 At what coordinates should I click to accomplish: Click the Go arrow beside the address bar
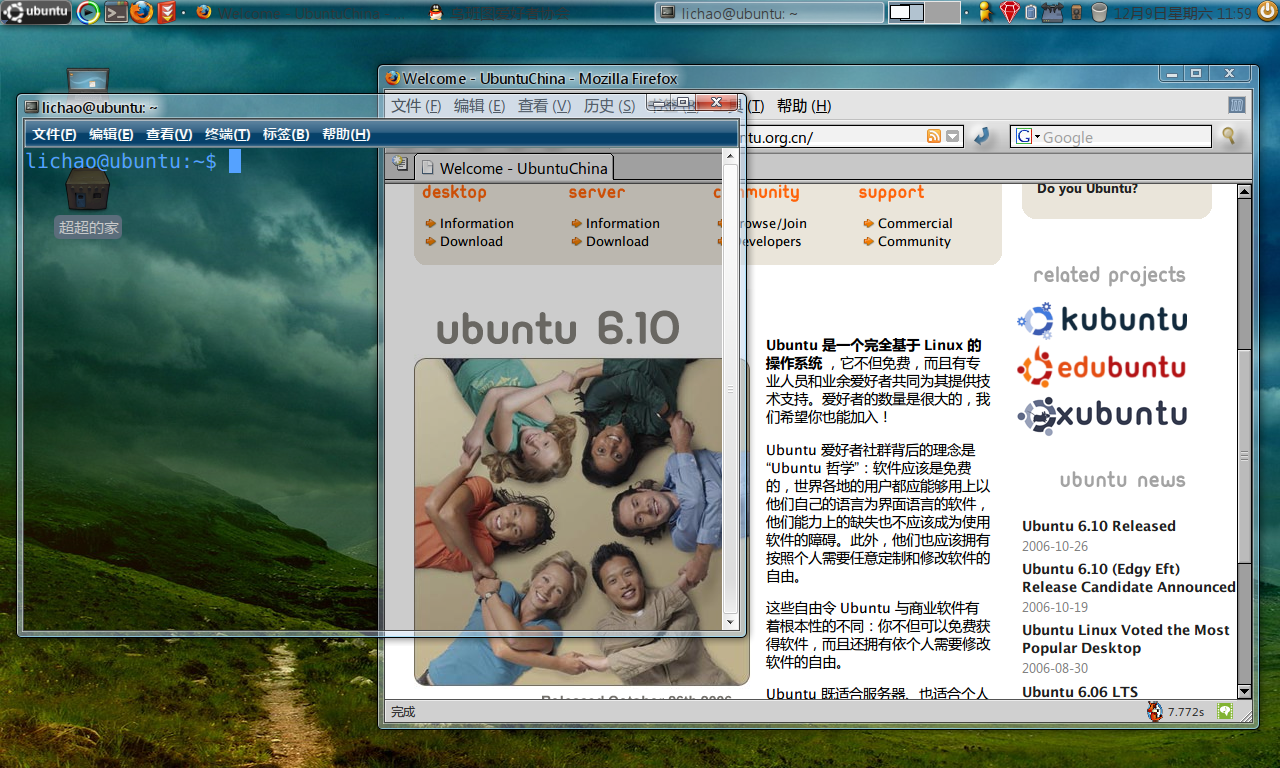click(x=983, y=136)
